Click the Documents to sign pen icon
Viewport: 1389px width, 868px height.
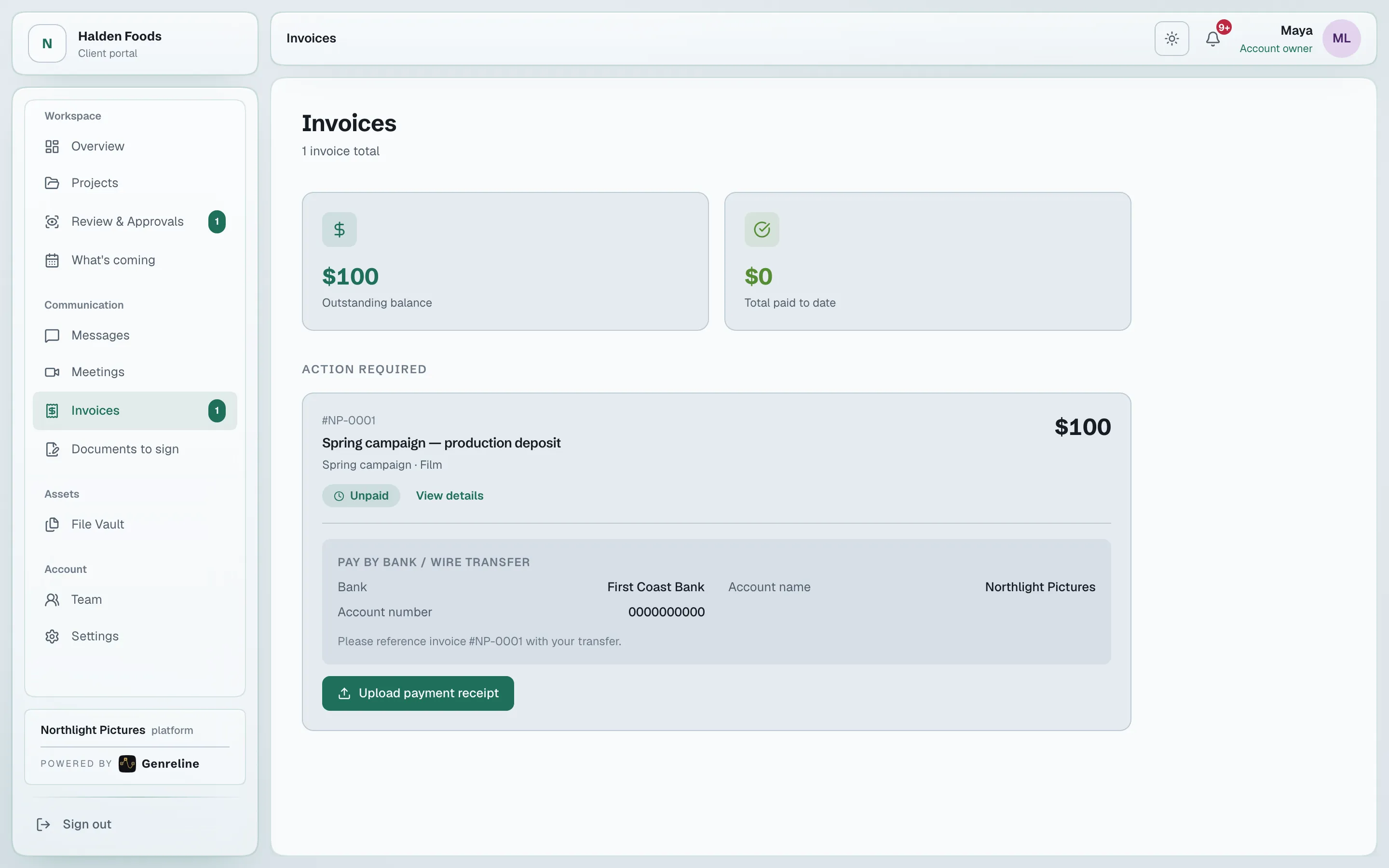[x=52, y=449]
